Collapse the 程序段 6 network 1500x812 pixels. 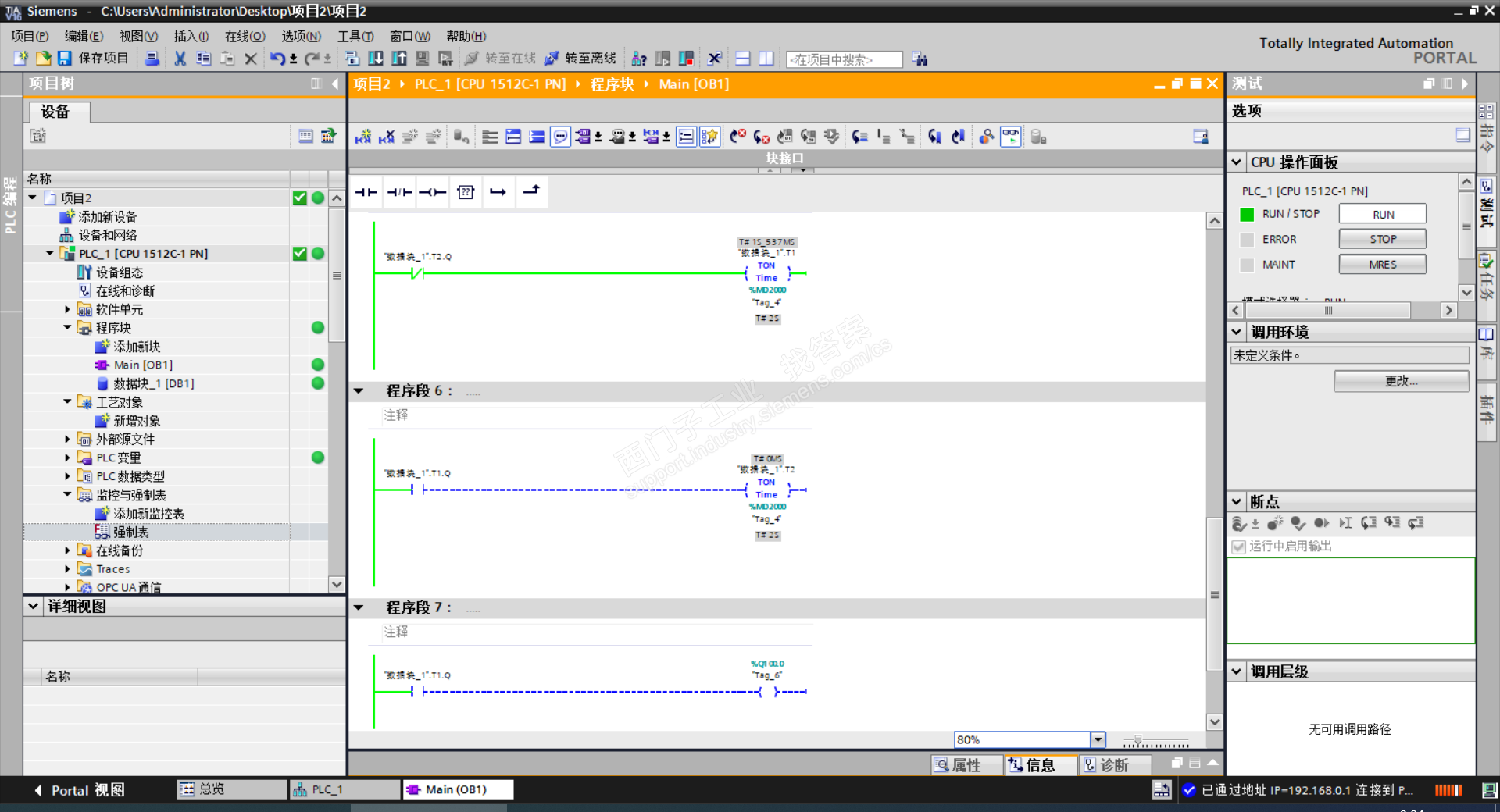[359, 391]
